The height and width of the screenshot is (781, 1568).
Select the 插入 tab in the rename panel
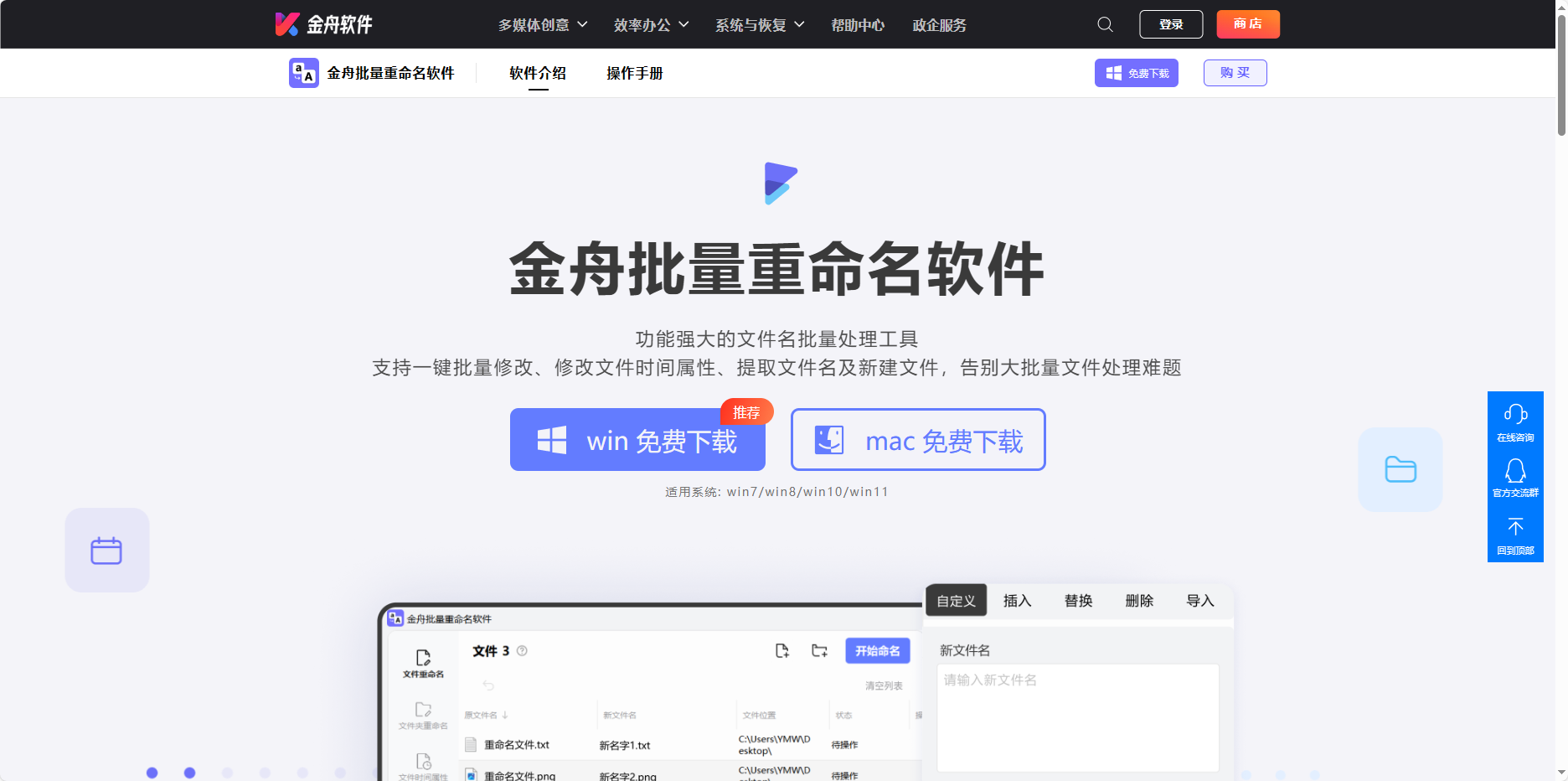(1016, 600)
